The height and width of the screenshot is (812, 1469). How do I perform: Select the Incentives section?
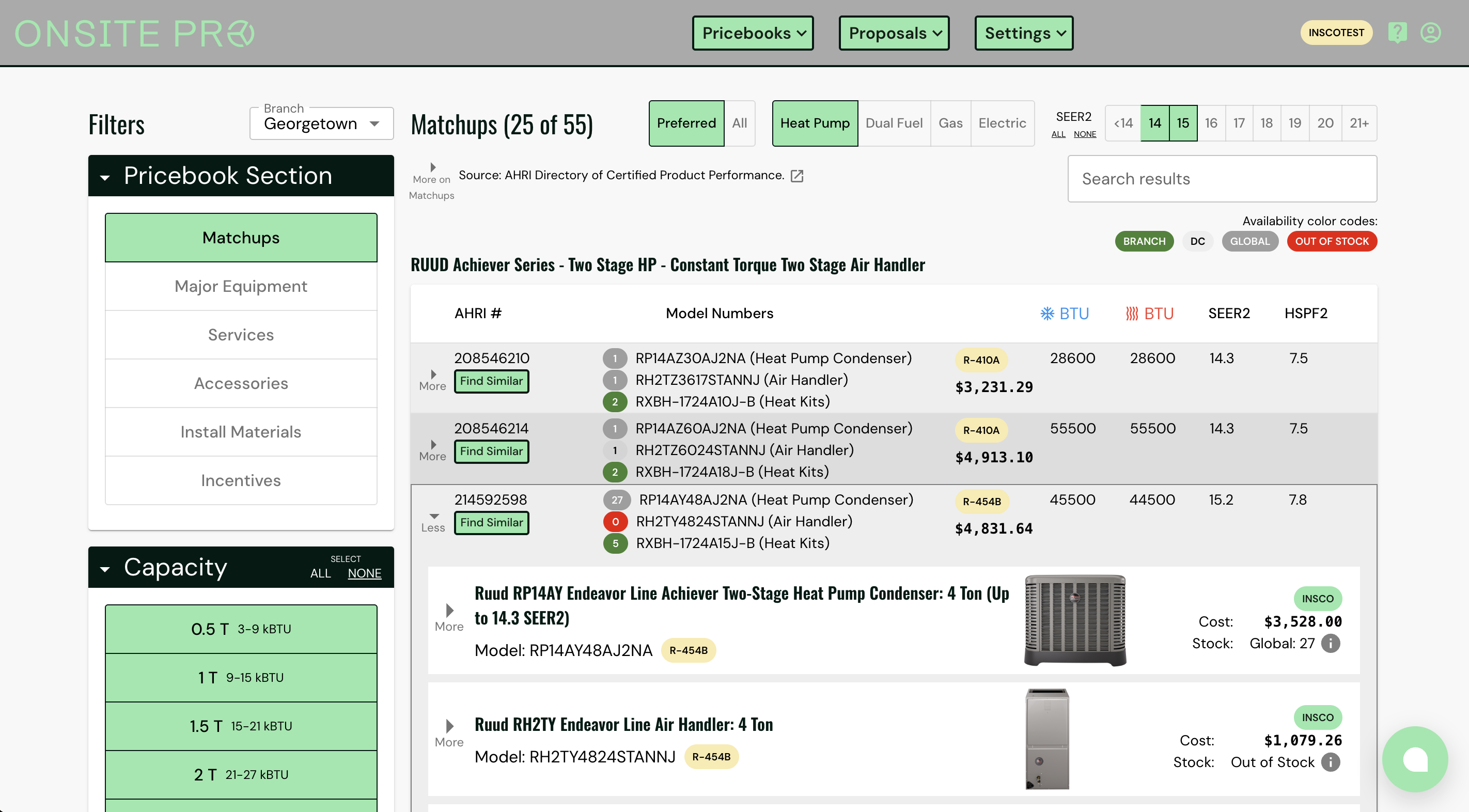(241, 480)
